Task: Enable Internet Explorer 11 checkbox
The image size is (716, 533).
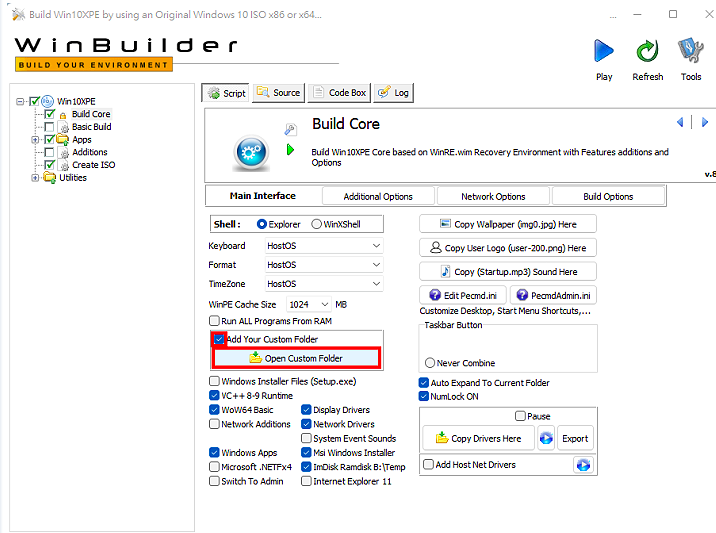Action: [306, 481]
